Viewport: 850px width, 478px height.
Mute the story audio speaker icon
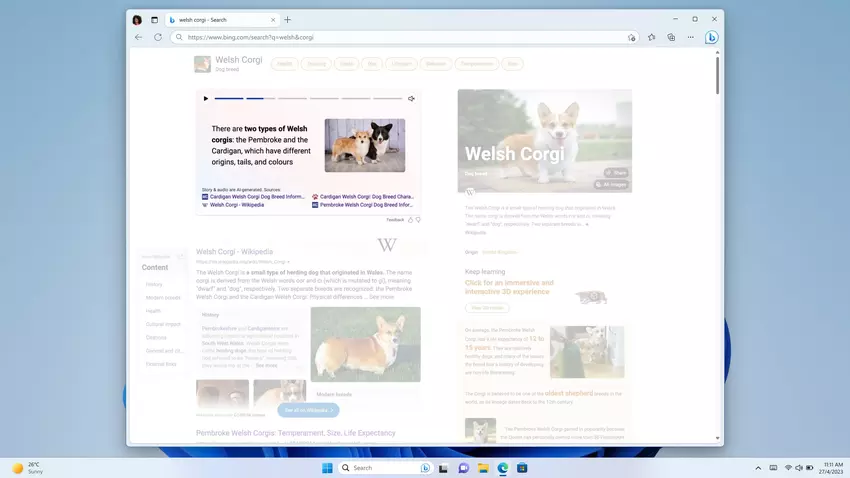pyautogui.click(x=411, y=99)
